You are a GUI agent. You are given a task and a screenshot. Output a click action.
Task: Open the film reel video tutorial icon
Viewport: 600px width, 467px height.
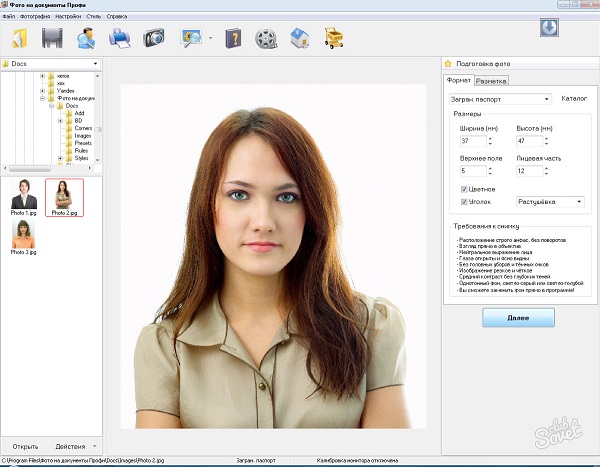266,39
